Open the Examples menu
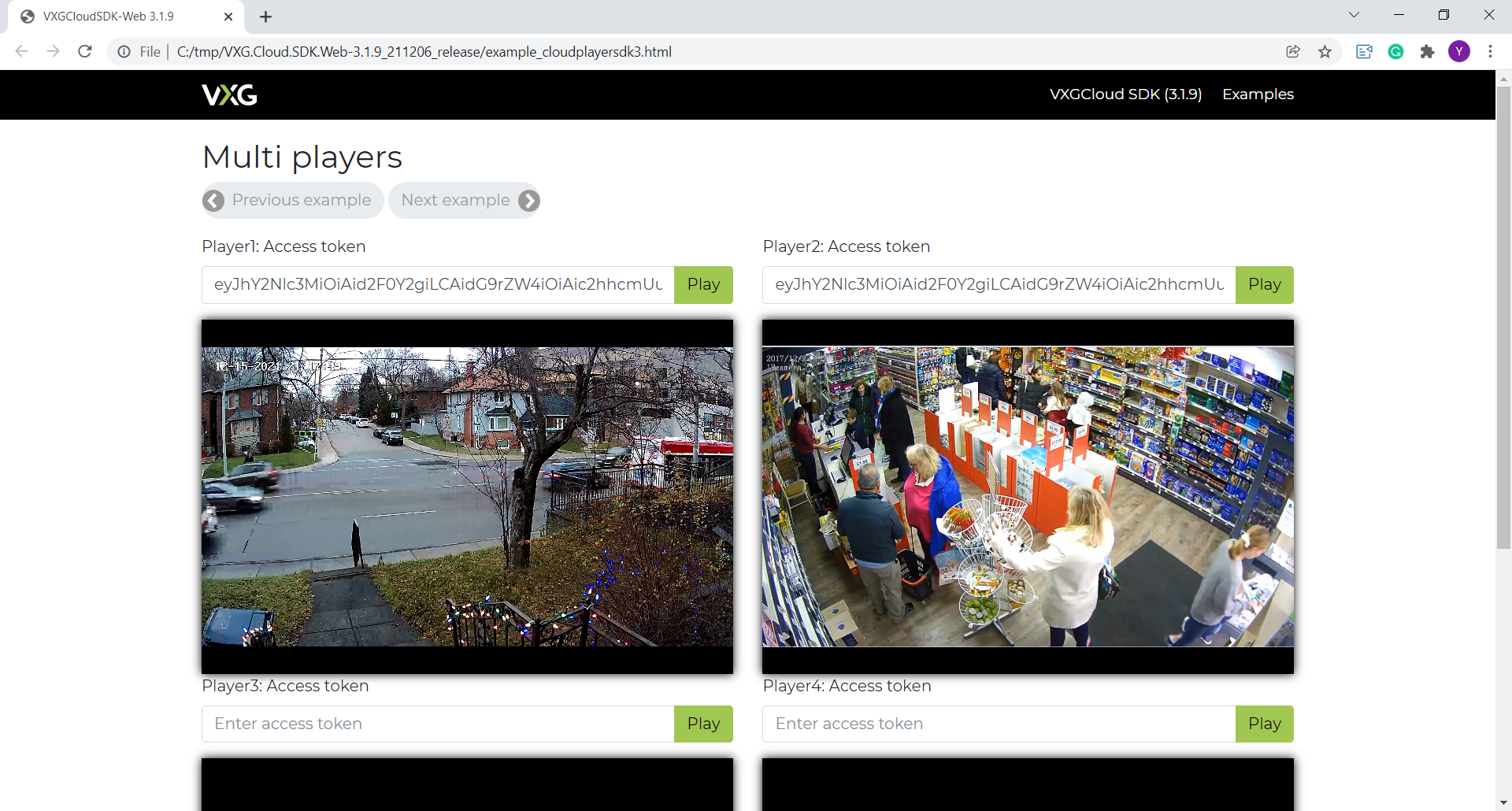This screenshot has height=811, width=1512. tap(1258, 94)
